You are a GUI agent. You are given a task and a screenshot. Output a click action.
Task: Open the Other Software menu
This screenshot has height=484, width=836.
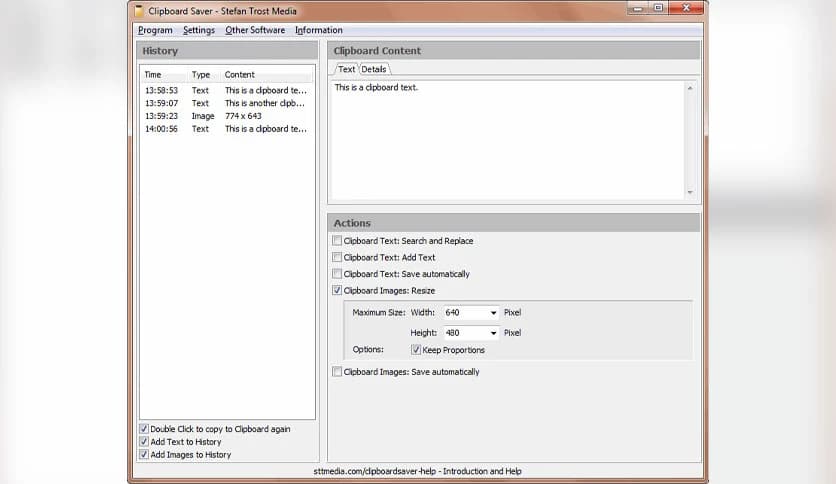tap(255, 30)
